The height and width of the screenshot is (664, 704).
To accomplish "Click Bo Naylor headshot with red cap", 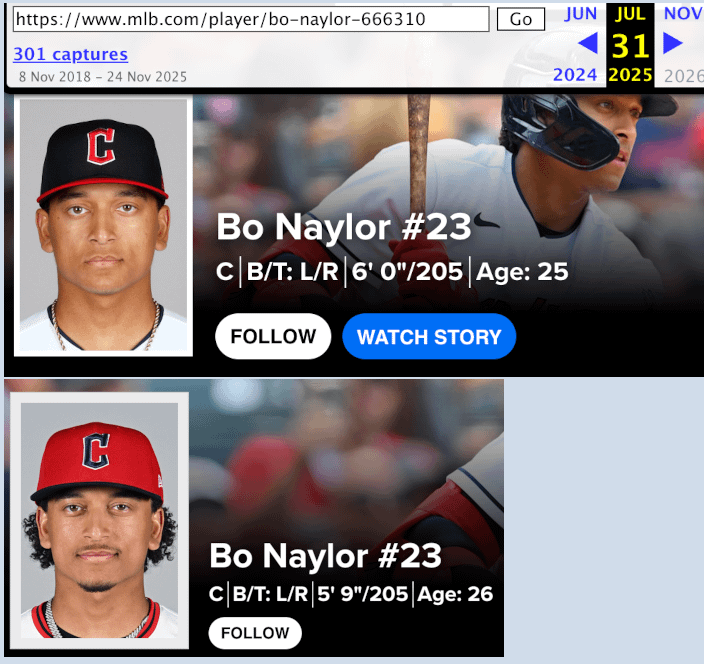I will (x=99, y=520).
